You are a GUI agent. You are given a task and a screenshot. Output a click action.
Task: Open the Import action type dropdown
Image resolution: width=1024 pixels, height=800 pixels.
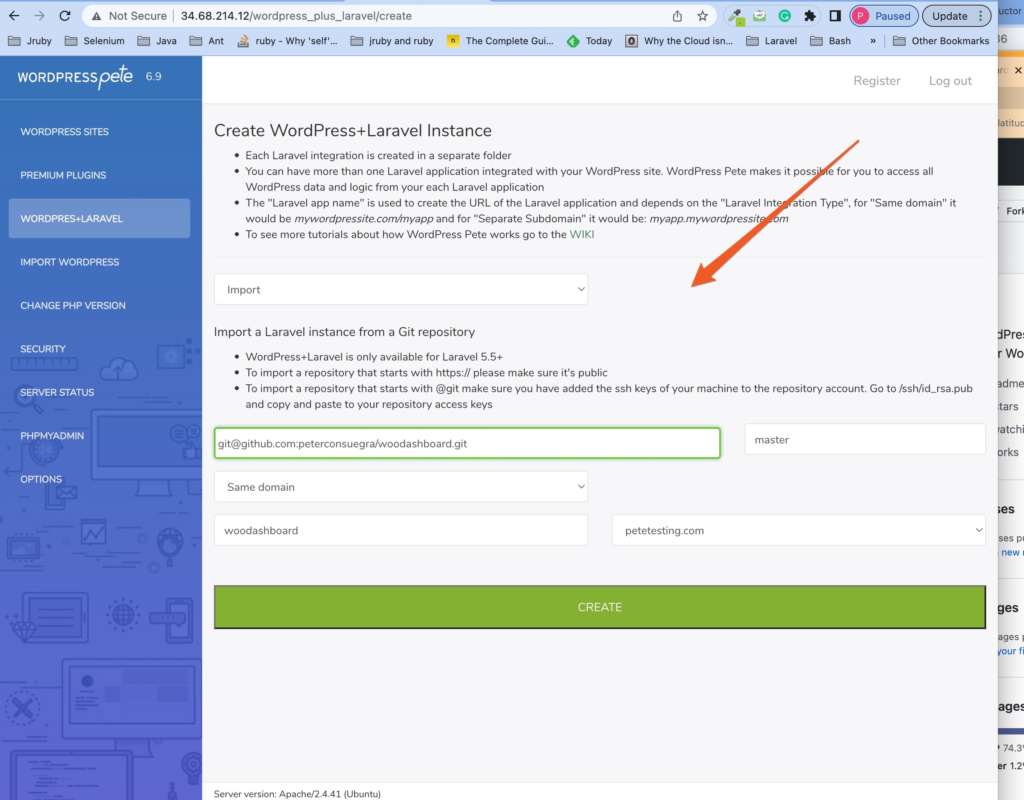[x=401, y=290]
